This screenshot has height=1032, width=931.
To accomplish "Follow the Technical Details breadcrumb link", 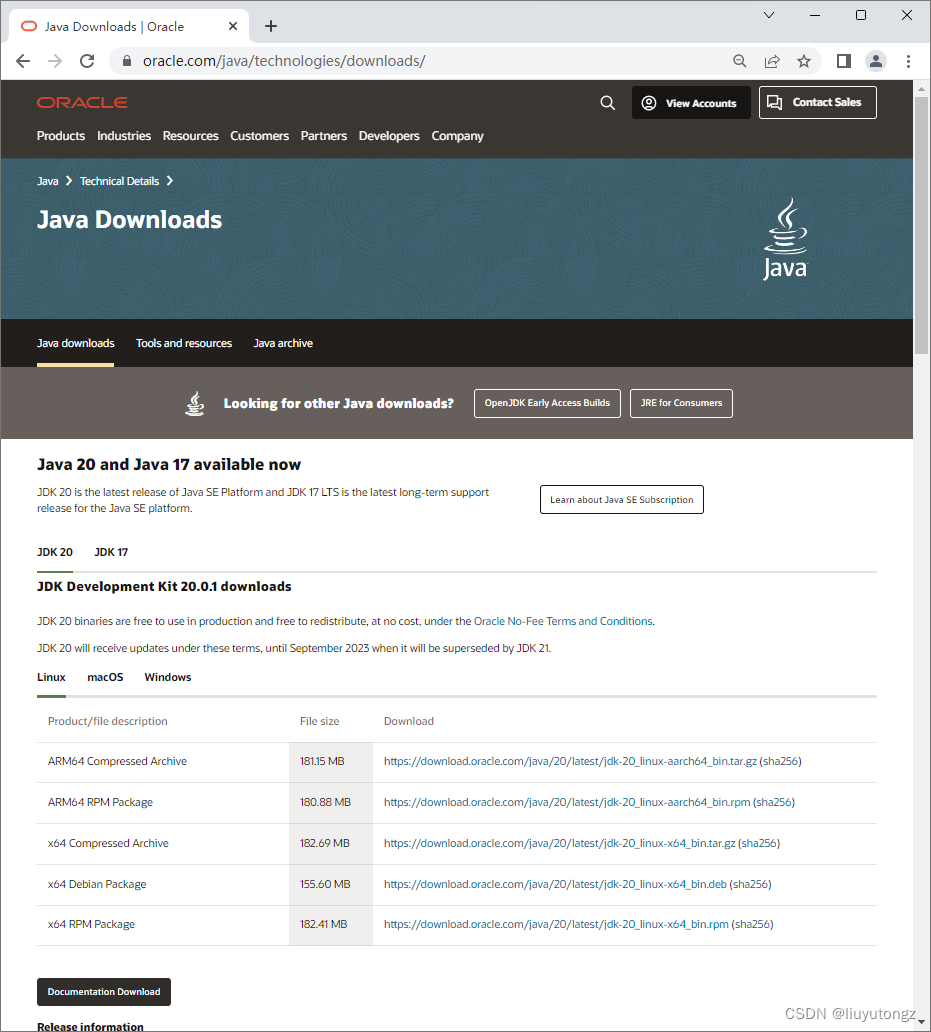I will (119, 181).
